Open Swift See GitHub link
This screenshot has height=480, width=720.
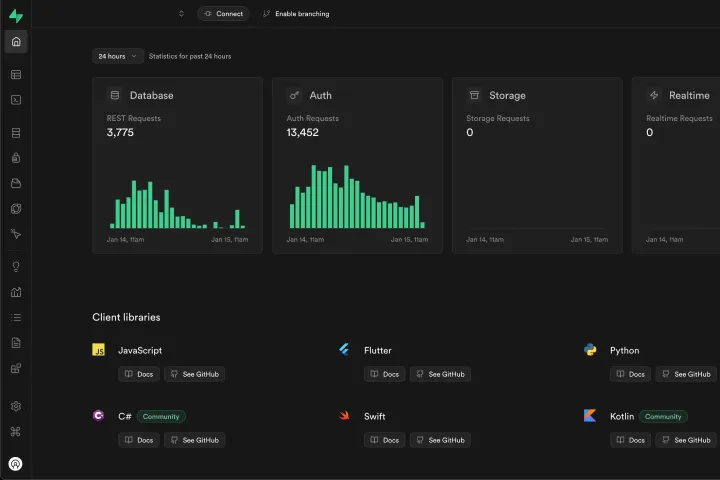[440, 440]
